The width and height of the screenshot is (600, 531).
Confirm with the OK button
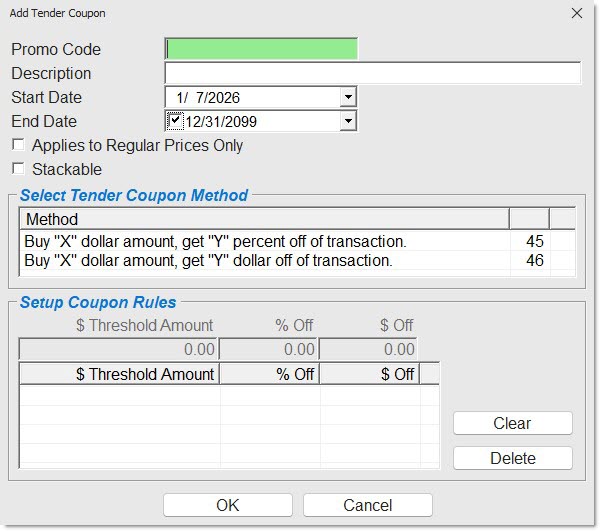(x=228, y=505)
